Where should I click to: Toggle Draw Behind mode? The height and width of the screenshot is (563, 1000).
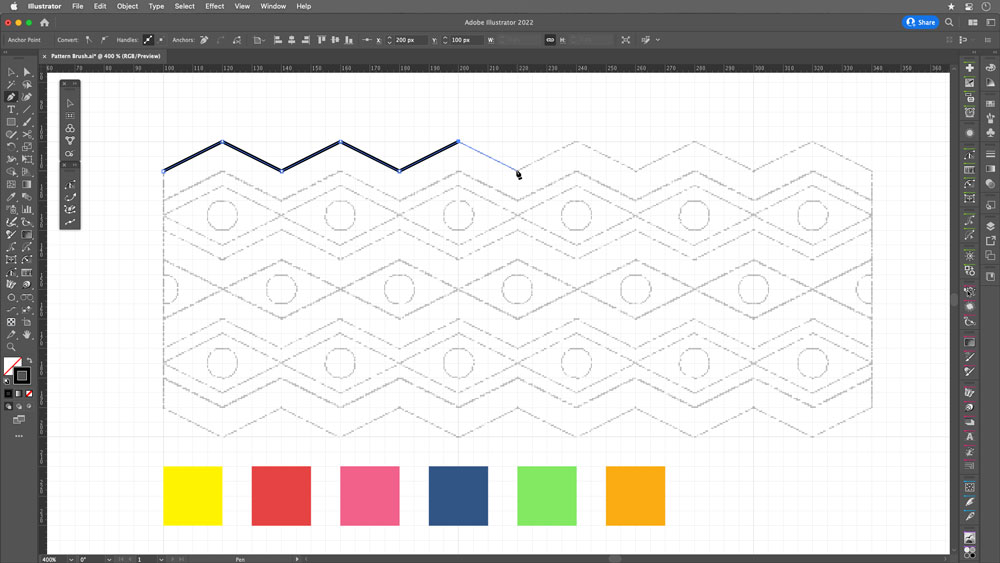coord(18,406)
